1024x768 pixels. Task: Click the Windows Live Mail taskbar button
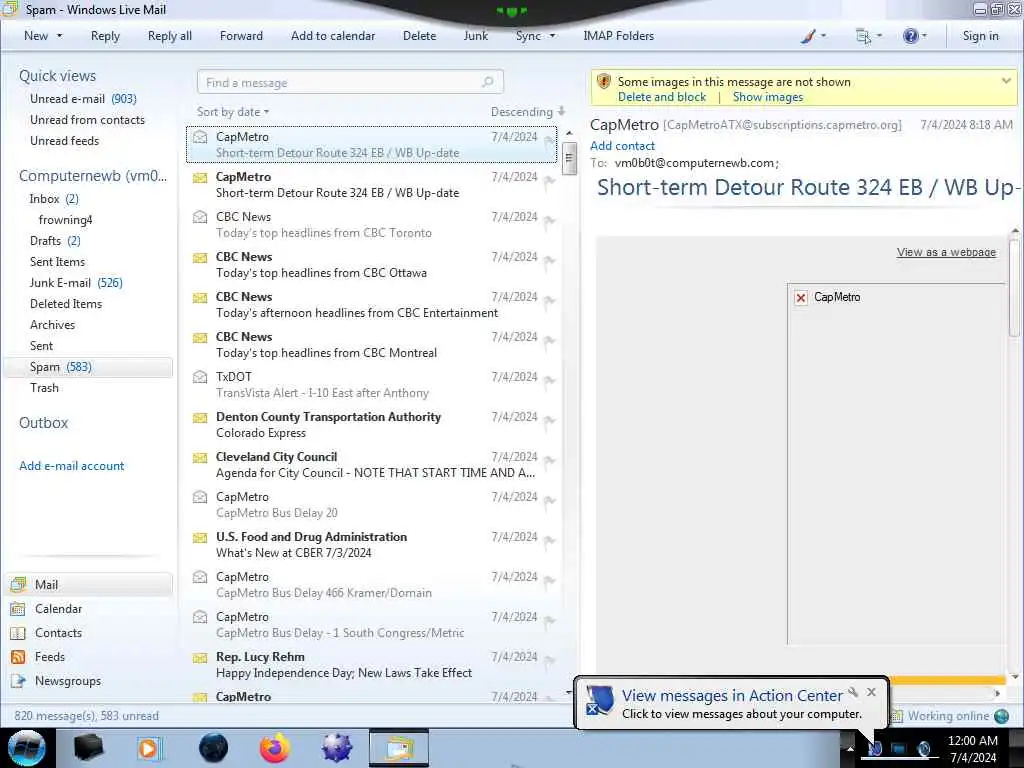tap(399, 748)
